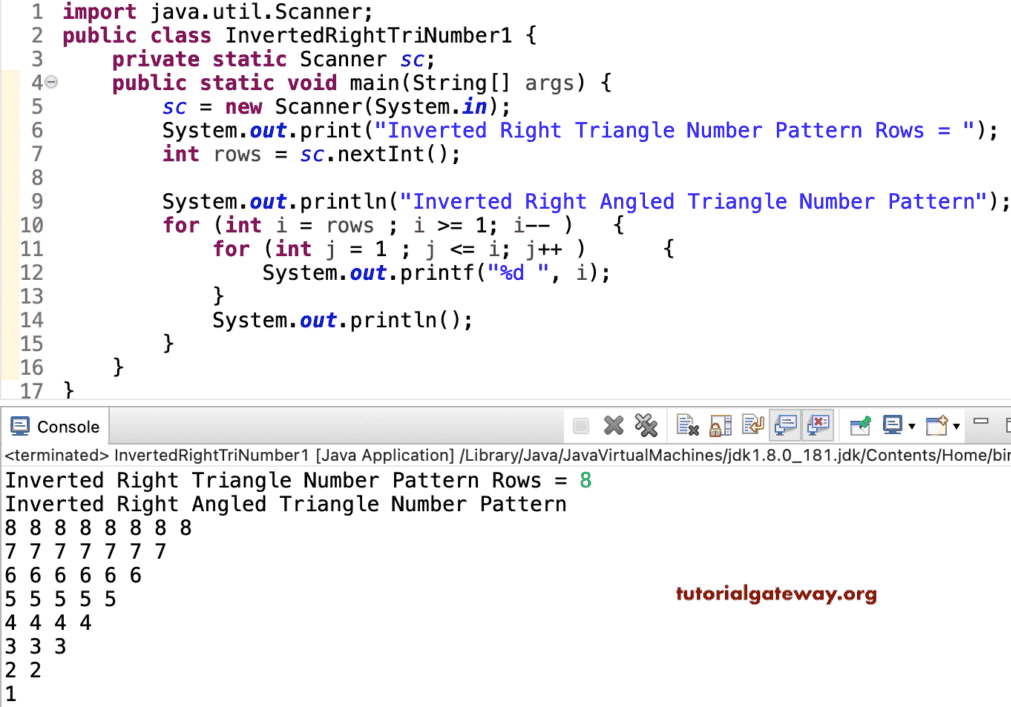Enable Scroll Lock for console output
Screen dimensions: 1011x707
720,425
